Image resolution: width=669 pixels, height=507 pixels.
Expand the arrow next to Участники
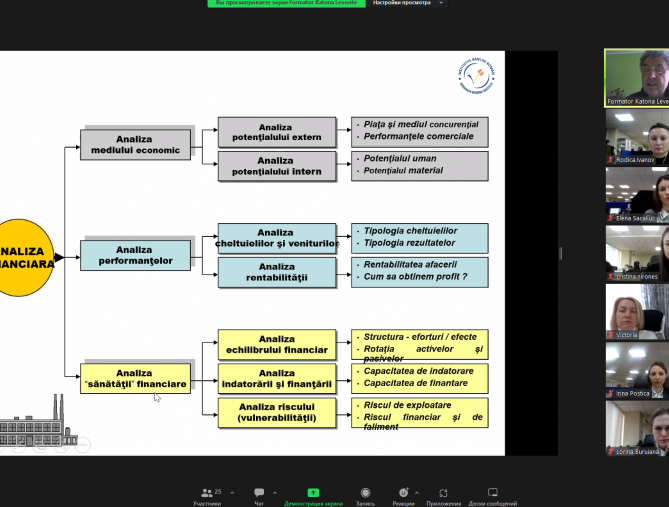(232, 492)
